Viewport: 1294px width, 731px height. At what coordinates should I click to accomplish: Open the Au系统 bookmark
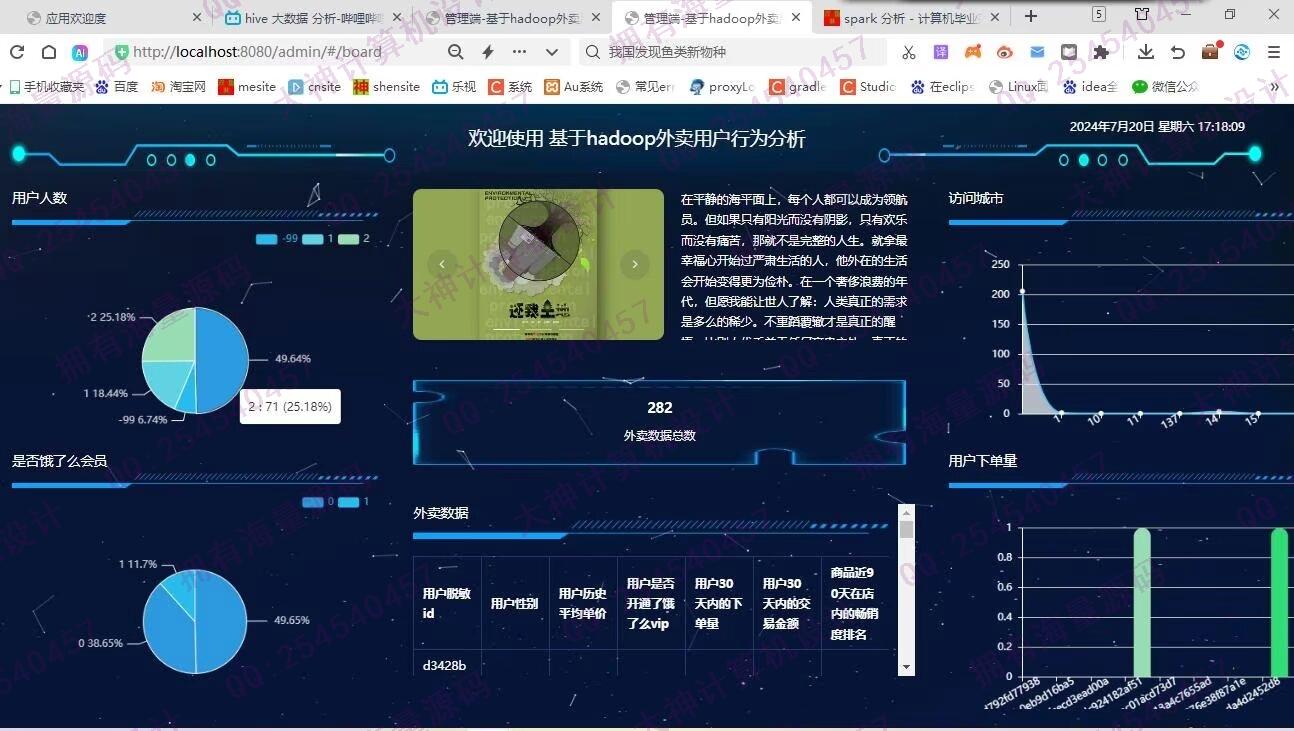pos(574,87)
